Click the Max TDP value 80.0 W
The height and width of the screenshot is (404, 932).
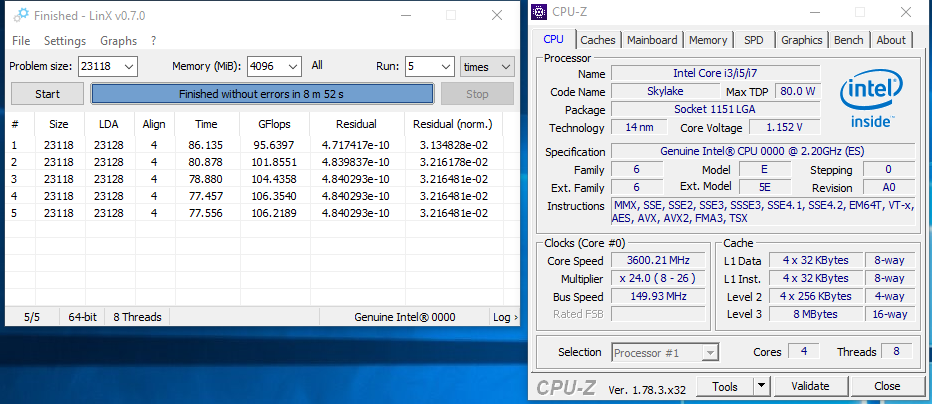797,91
